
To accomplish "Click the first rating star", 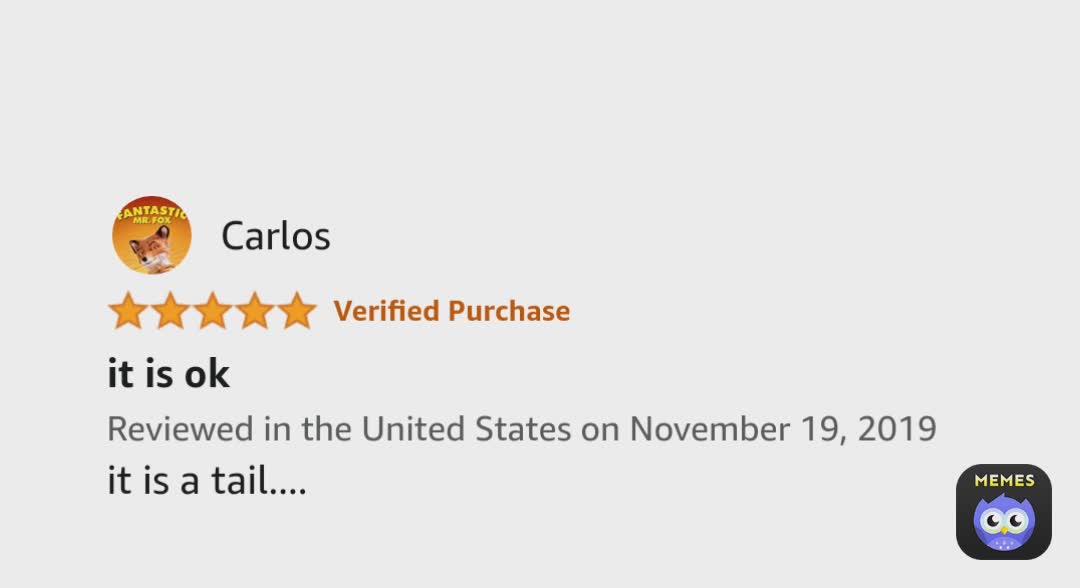I will 128,312.
